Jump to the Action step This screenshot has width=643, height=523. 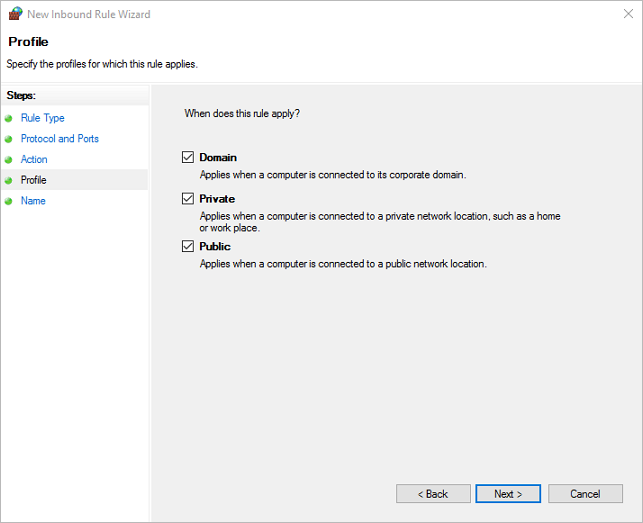point(34,160)
